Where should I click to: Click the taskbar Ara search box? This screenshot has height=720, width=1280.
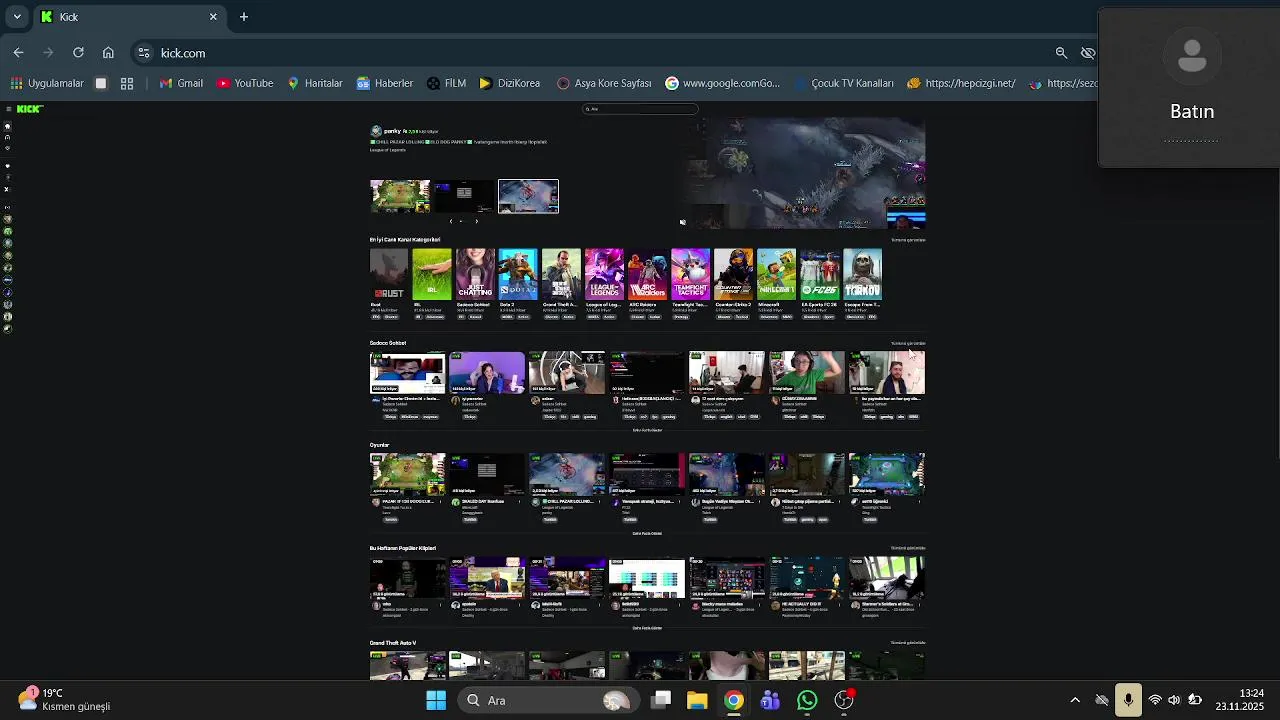coord(549,700)
